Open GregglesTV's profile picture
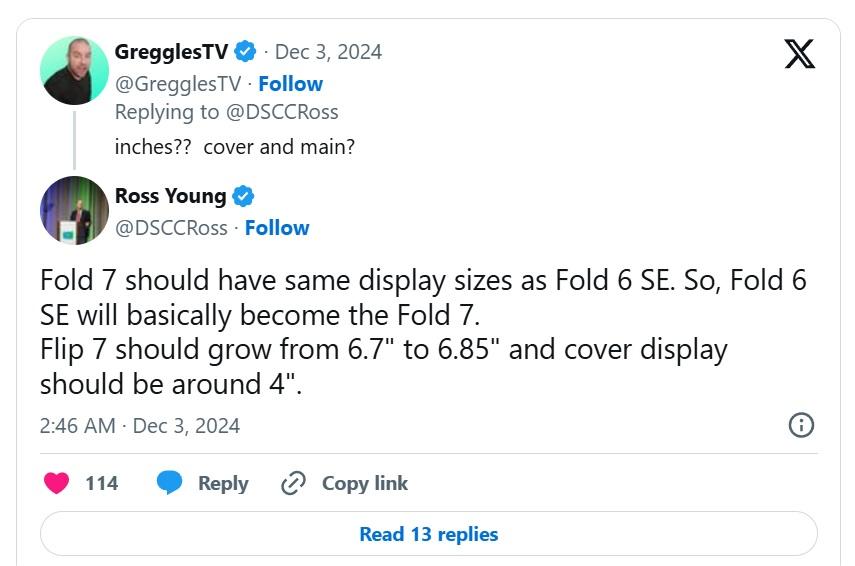The width and height of the screenshot is (855, 566). (x=74, y=71)
